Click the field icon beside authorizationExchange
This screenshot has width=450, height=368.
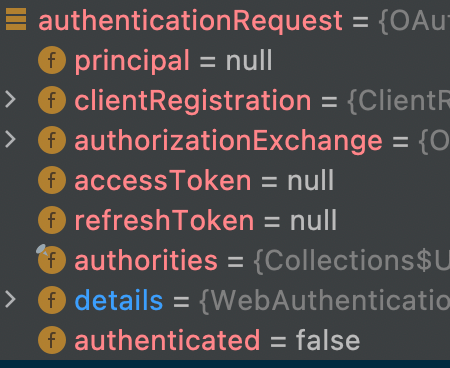pyautogui.click(x=52, y=140)
